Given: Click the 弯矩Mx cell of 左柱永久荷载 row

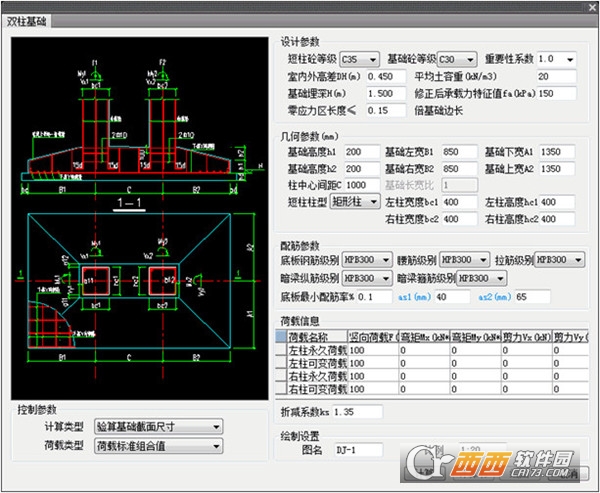Looking at the screenshot, I should point(424,350).
